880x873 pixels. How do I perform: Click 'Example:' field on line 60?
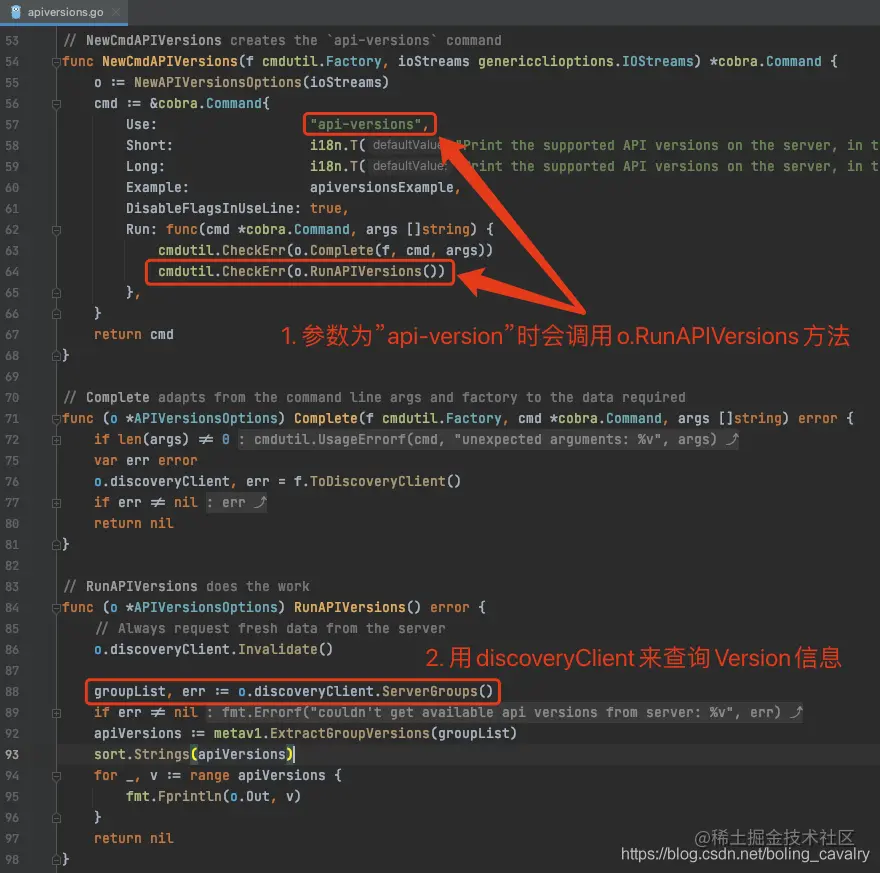point(157,187)
